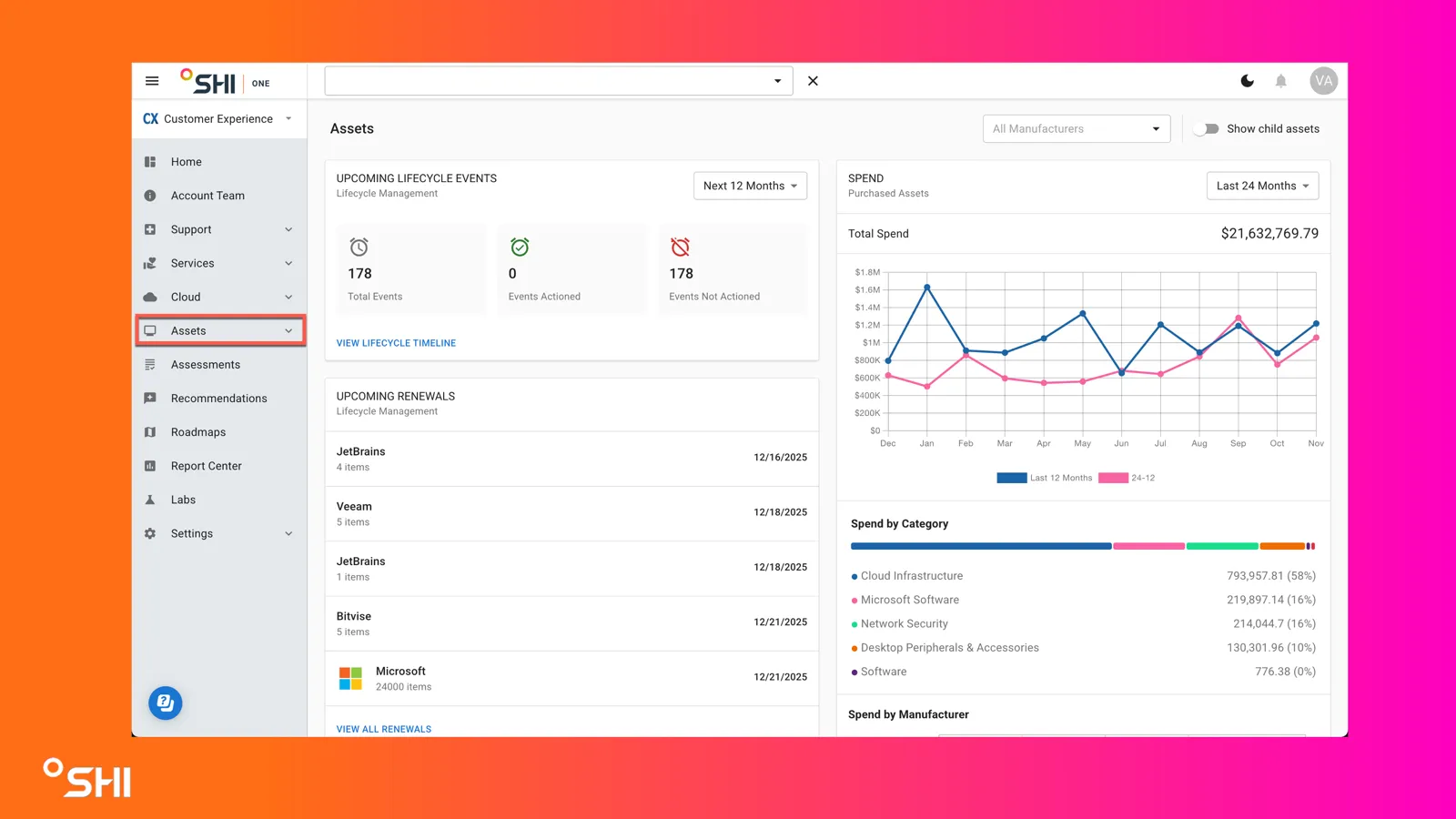This screenshot has height=819, width=1456.
Task: Click the blue Cloud Infrastructure category bar
Action: [981, 546]
